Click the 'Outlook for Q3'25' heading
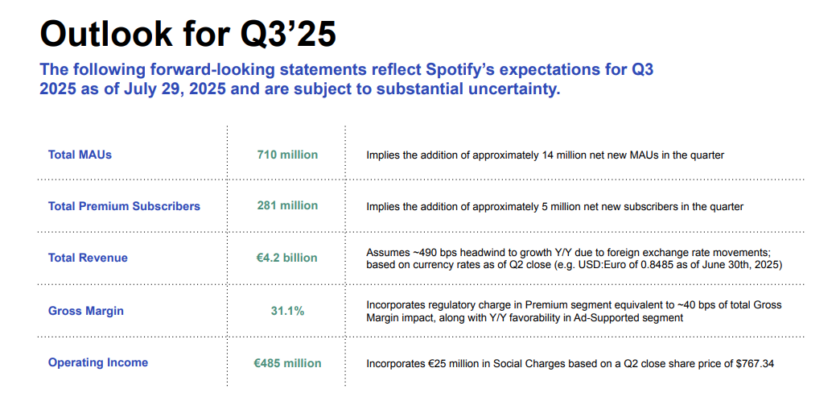Screen dimensions: 836x401 [188, 34]
